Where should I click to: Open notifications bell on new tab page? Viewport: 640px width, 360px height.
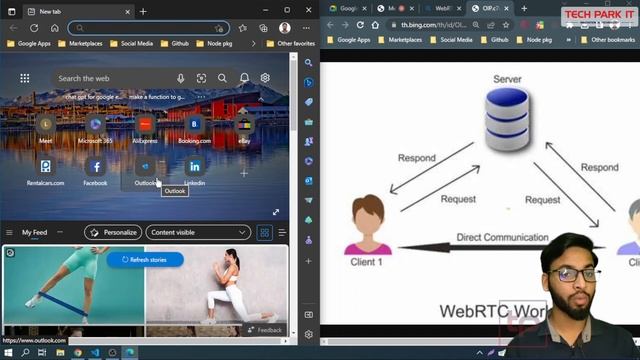point(244,78)
